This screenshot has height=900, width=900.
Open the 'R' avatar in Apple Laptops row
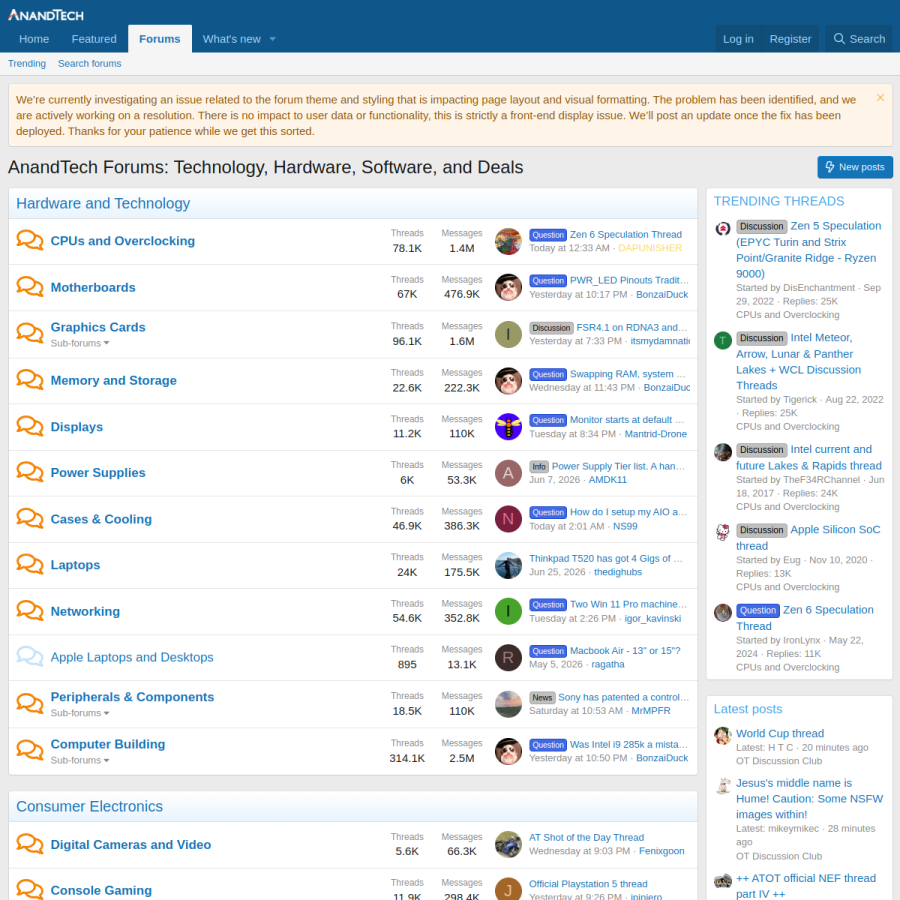pos(508,658)
